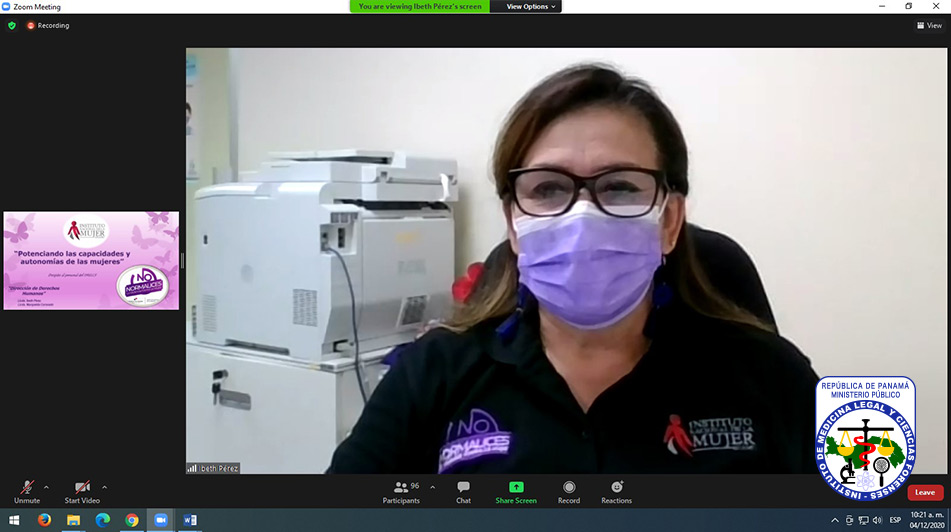Open the Participants panel
The height and width of the screenshot is (532, 951).
401,492
